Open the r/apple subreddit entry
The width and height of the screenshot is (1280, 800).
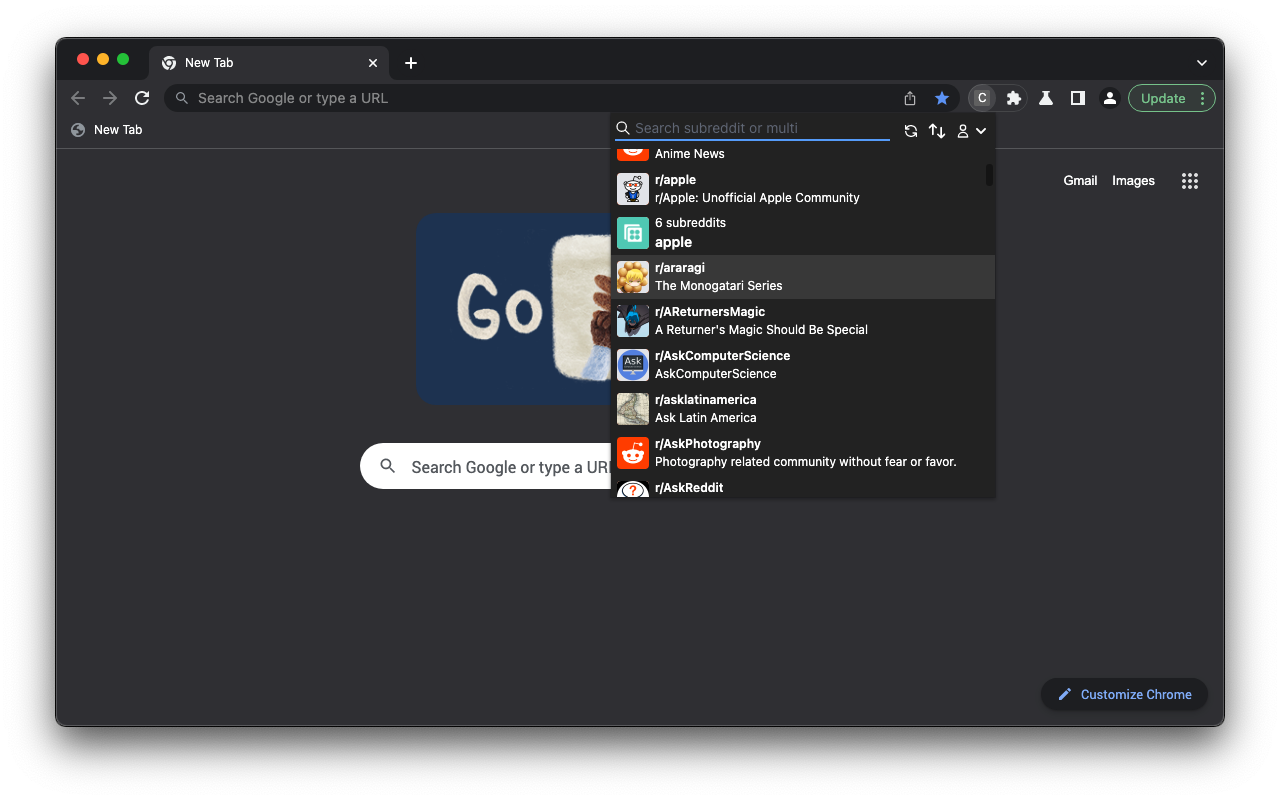point(803,189)
